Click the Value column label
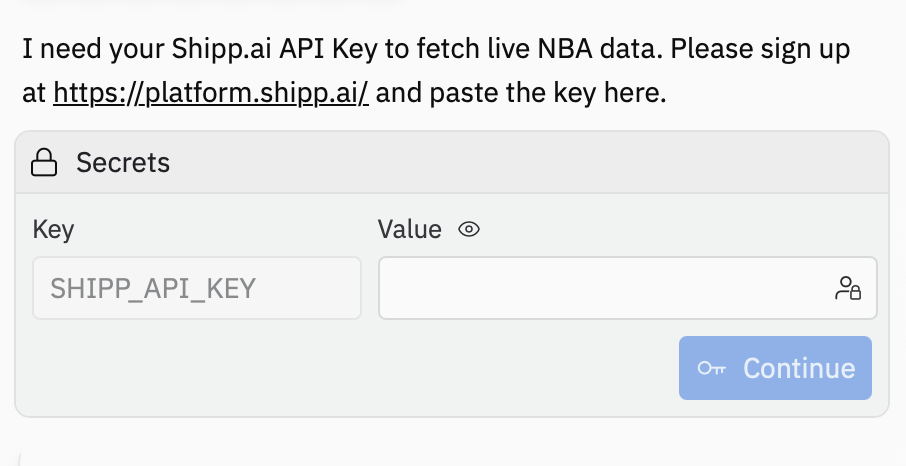906x466 pixels. click(410, 230)
